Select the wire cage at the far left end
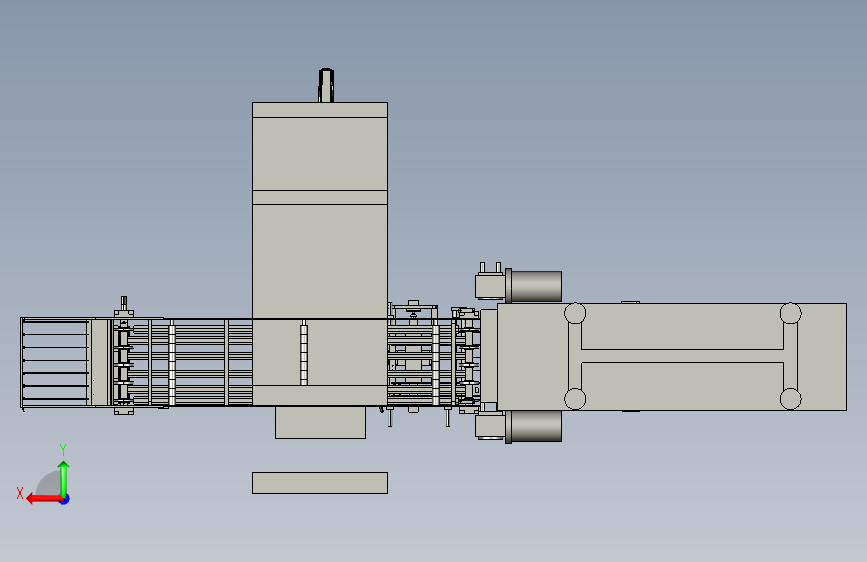The image size is (867, 562). (55, 363)
